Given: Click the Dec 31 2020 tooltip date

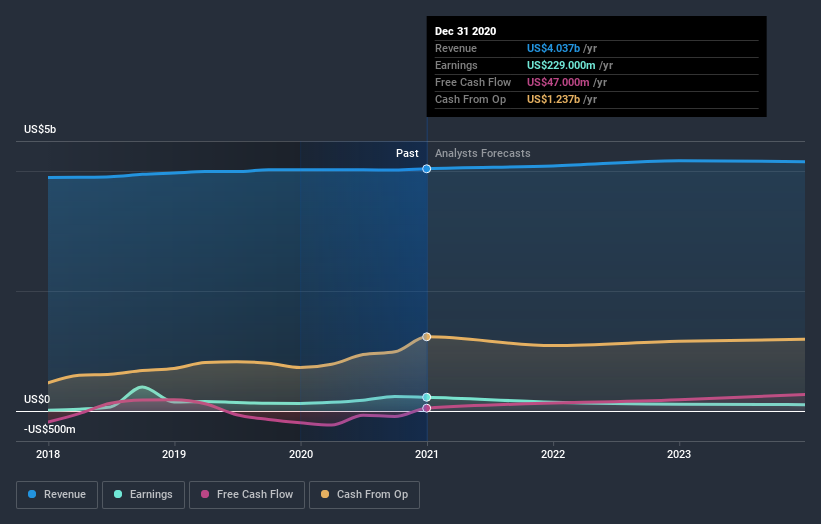Looking at the screenshot, I should [x=465, y=31].
